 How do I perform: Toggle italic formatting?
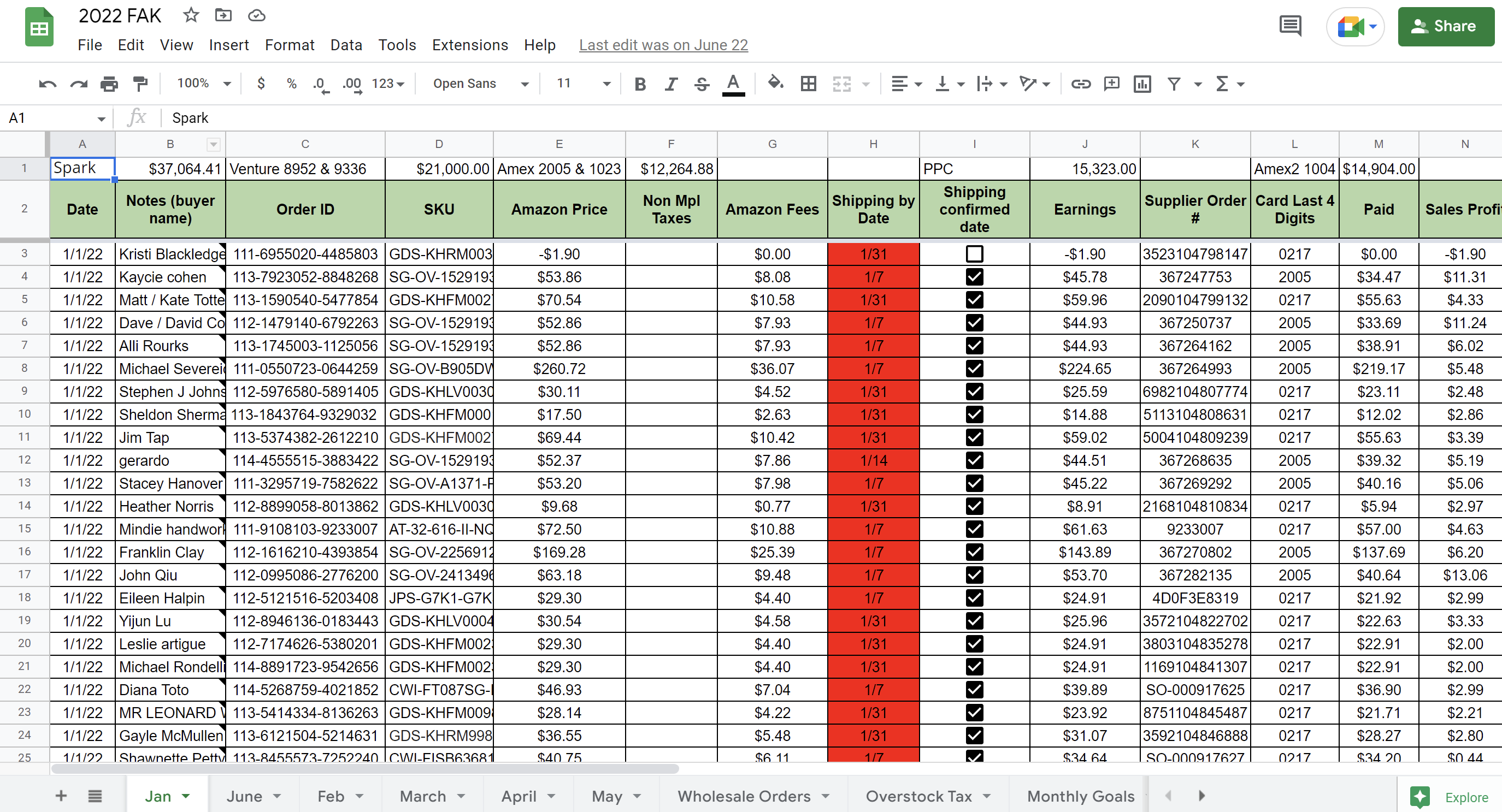tap(671, 84)
